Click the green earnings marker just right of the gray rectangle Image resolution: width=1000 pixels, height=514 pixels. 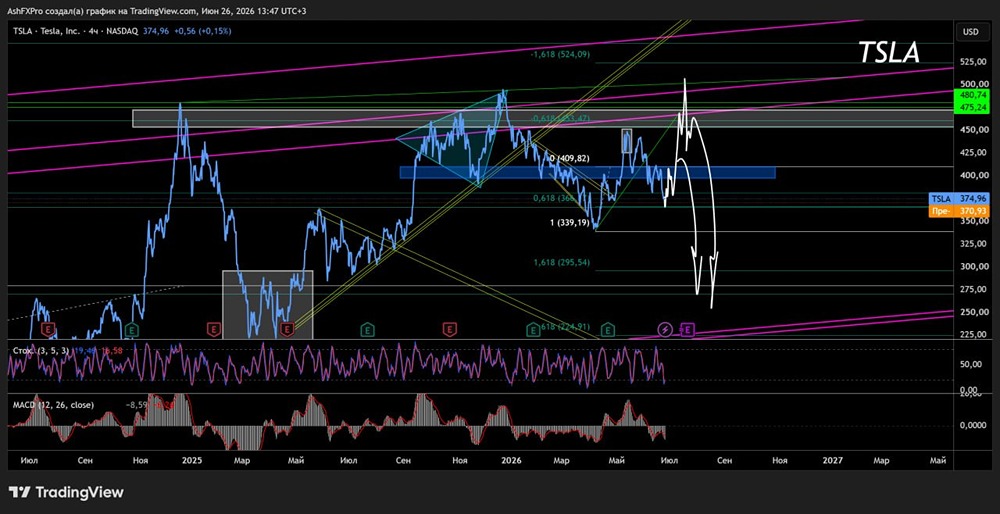[367, 329]
